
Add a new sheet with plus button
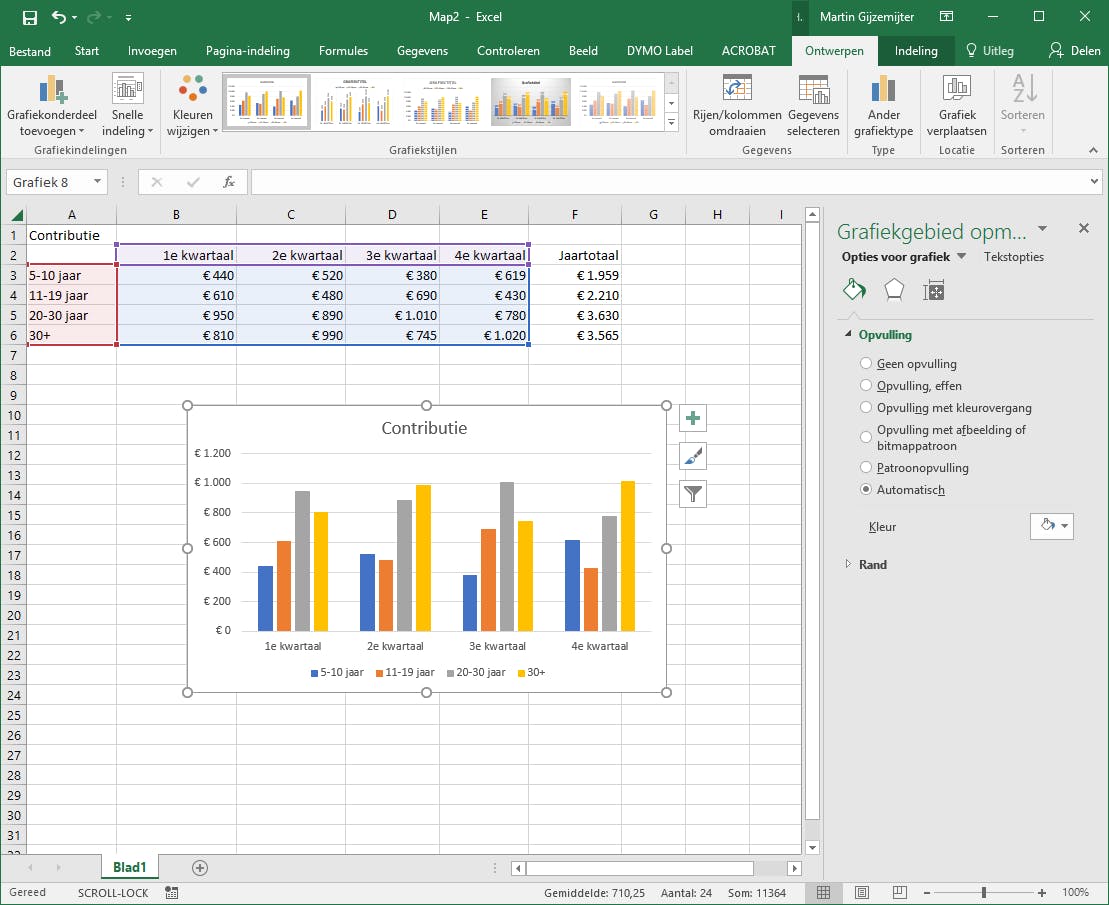coord(200,867)
